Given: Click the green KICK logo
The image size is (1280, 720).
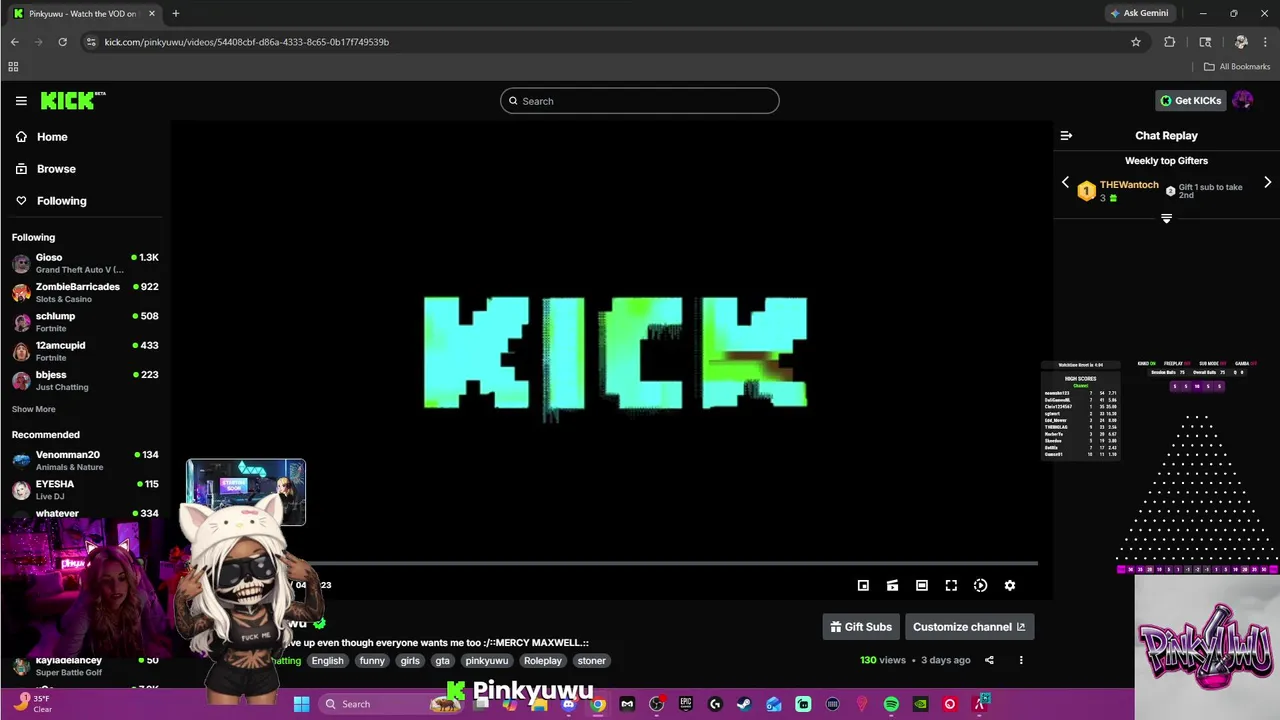Looking at the screenshot, I should point(73,100).
